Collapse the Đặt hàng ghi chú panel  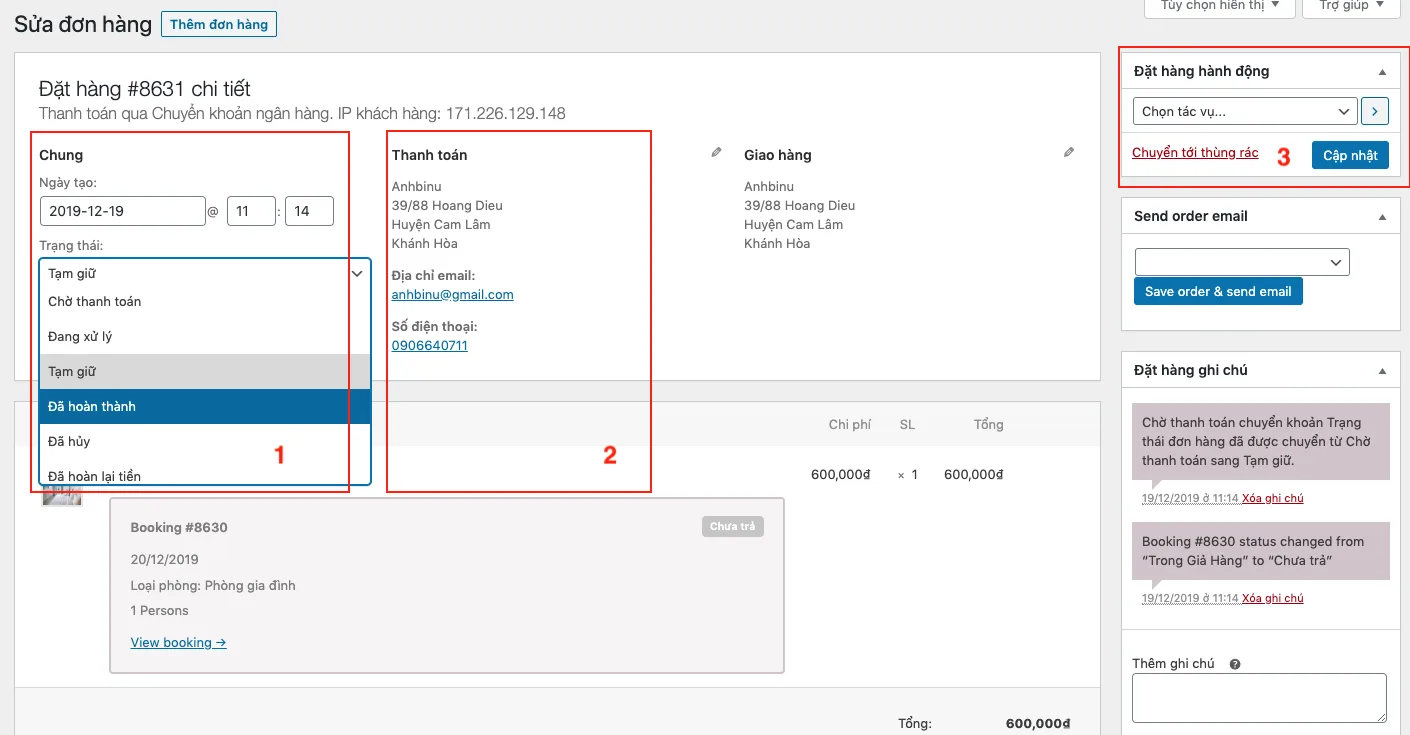pyautogui.click(x=1382, y=371)
